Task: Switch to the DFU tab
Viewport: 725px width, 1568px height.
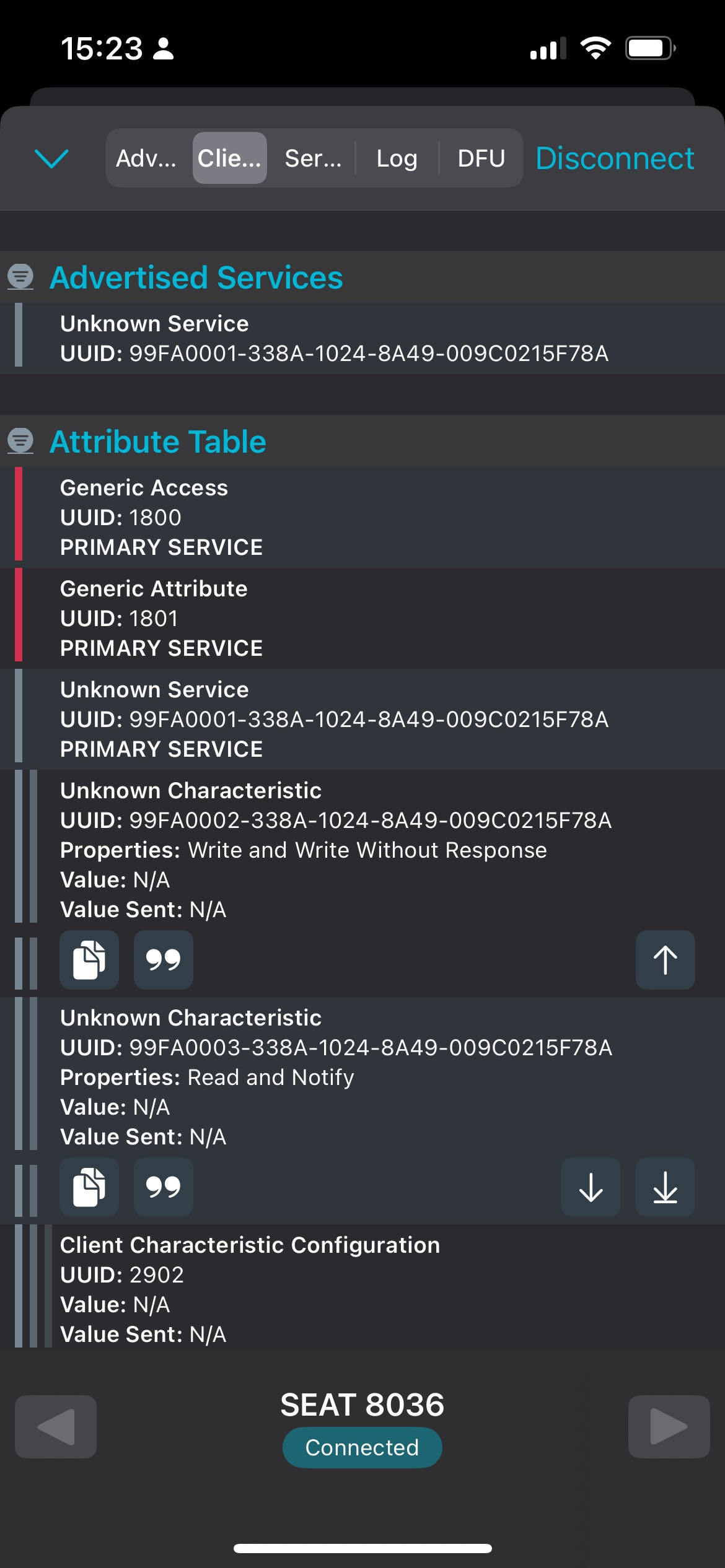Action: pos(481,158)
